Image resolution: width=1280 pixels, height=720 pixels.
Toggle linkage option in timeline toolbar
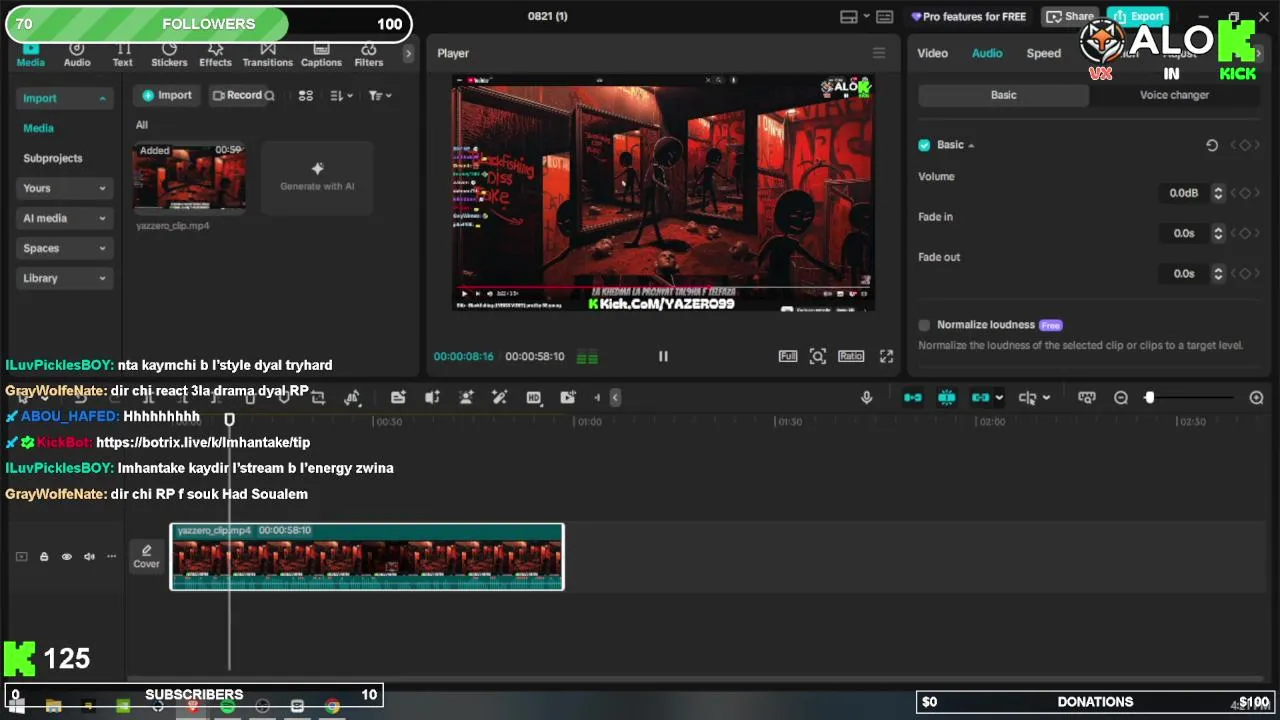pyautogui.click(x=981, y=398)
